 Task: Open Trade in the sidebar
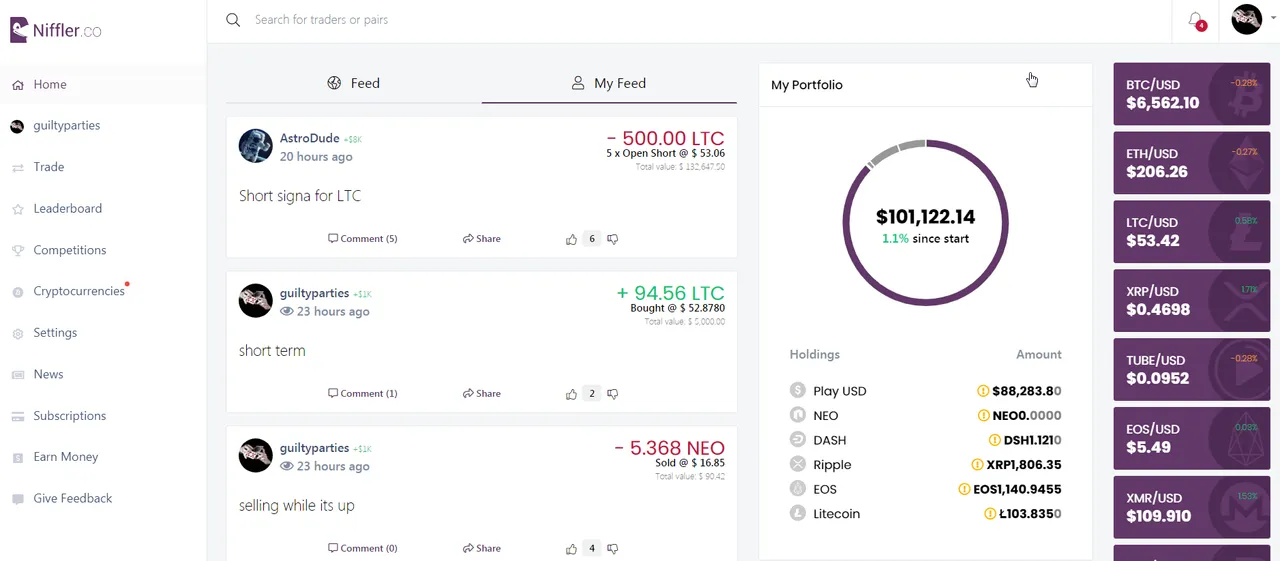click(x=49, y=167)
